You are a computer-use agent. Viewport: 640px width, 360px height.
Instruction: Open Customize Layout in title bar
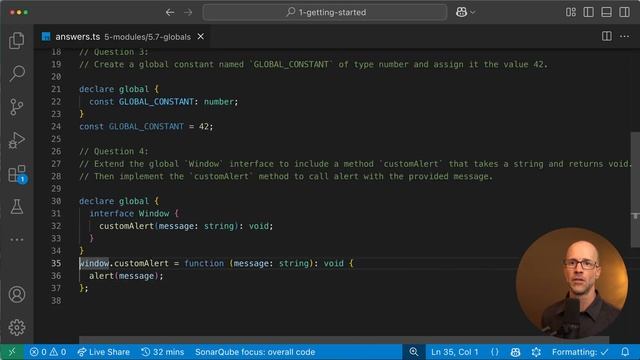pos(571,12)
